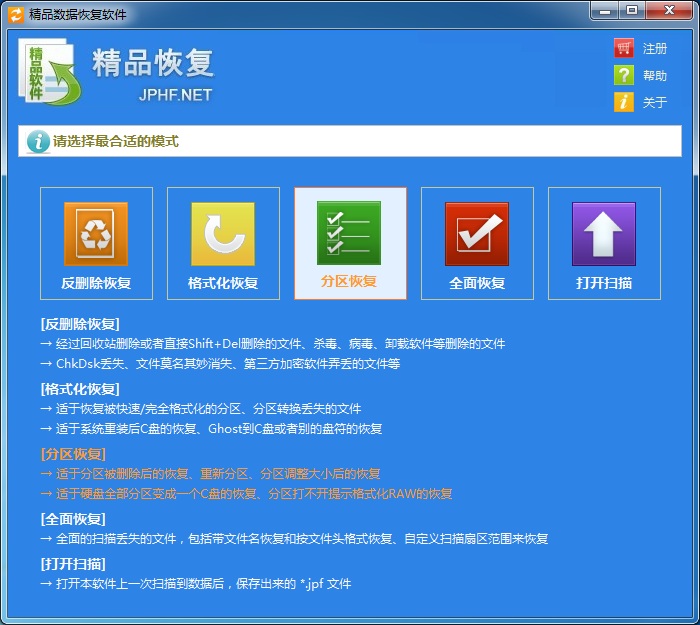Click the [全面恢复] description heading
The height and width of the screenshot is (625, 700).
[x=73, y=520]
